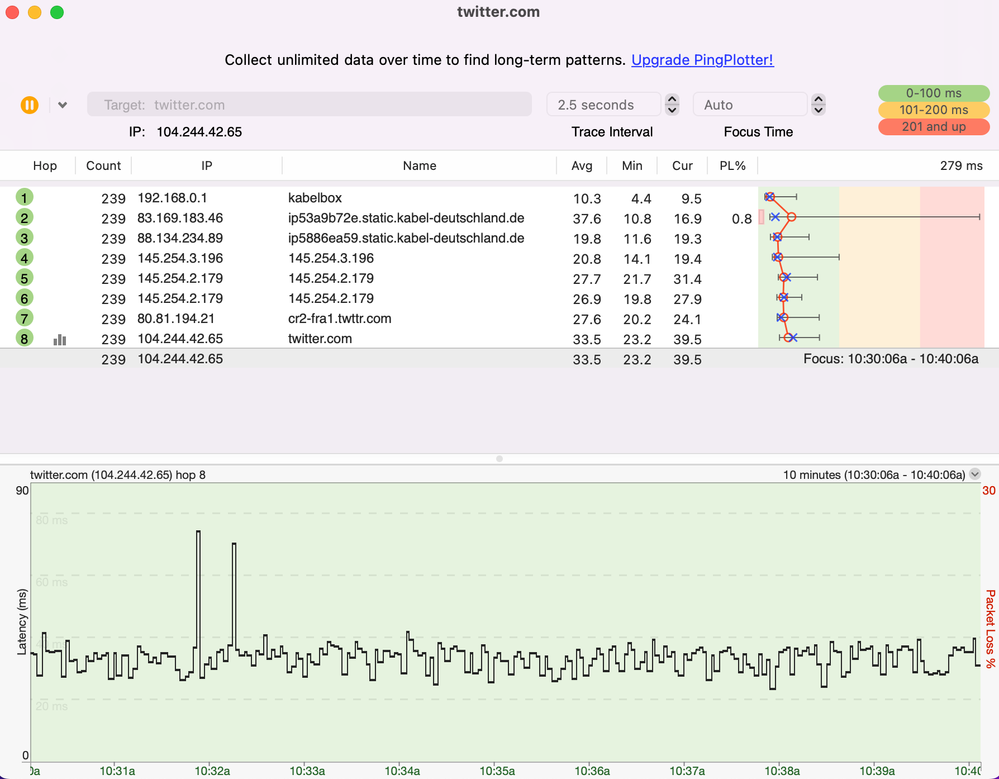Click IP 145.254.3.196 in hop 4 row
Image resolution: width=999 pixels, height=779 pixels.
pos(180,258)
